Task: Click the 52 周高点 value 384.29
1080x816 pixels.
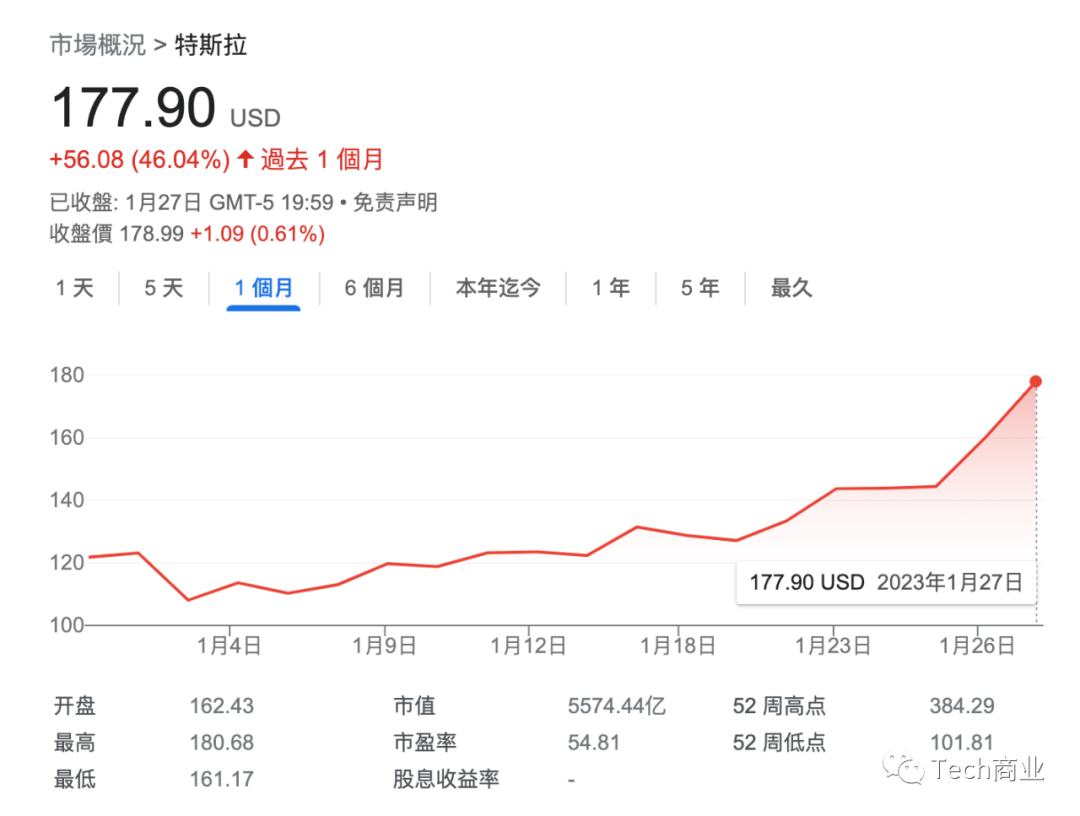Action: pos(961,706)
